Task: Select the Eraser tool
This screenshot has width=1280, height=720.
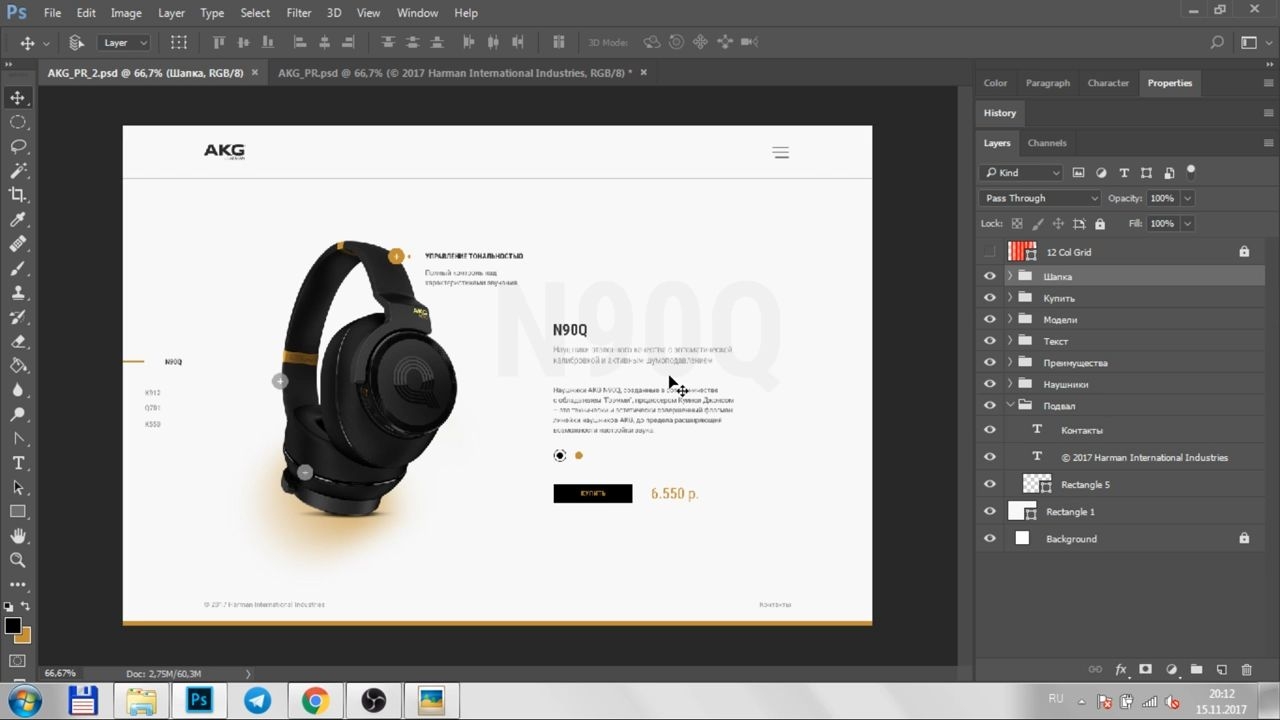Action: point(18,342)
